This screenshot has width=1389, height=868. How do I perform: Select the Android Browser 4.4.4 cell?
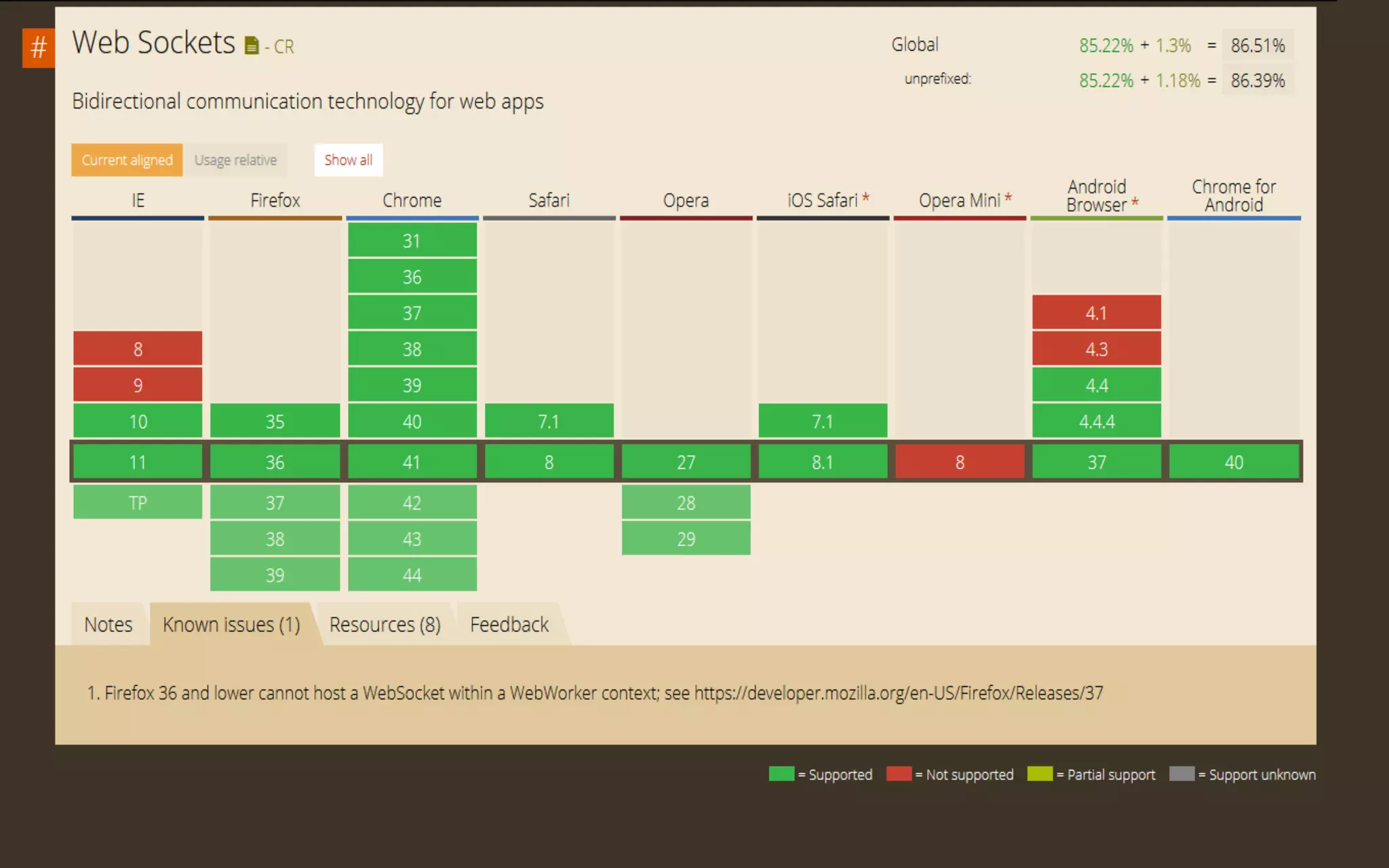[1097, 421]
